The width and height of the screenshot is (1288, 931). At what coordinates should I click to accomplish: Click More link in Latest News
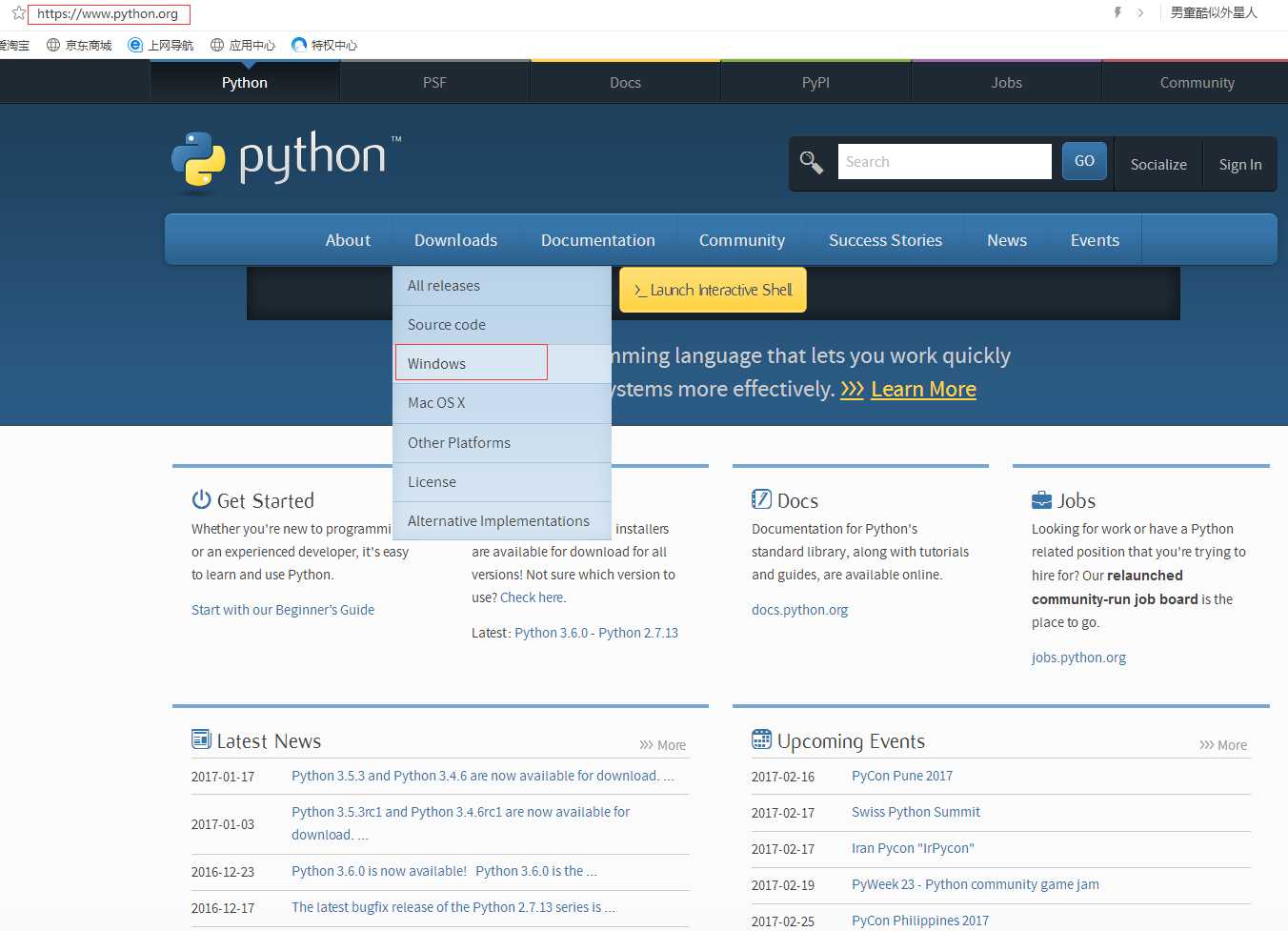pos(663,745)
